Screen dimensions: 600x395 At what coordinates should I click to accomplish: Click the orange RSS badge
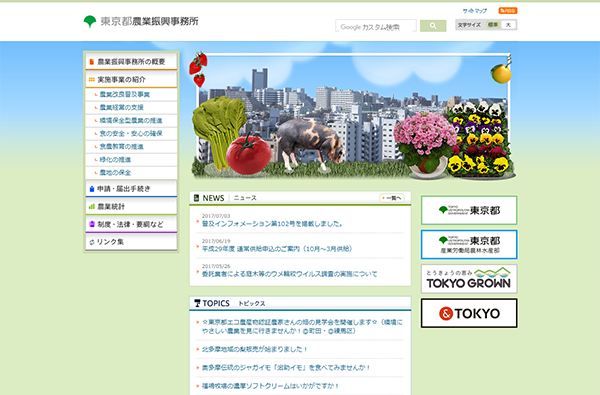click(x=508, y=11)
